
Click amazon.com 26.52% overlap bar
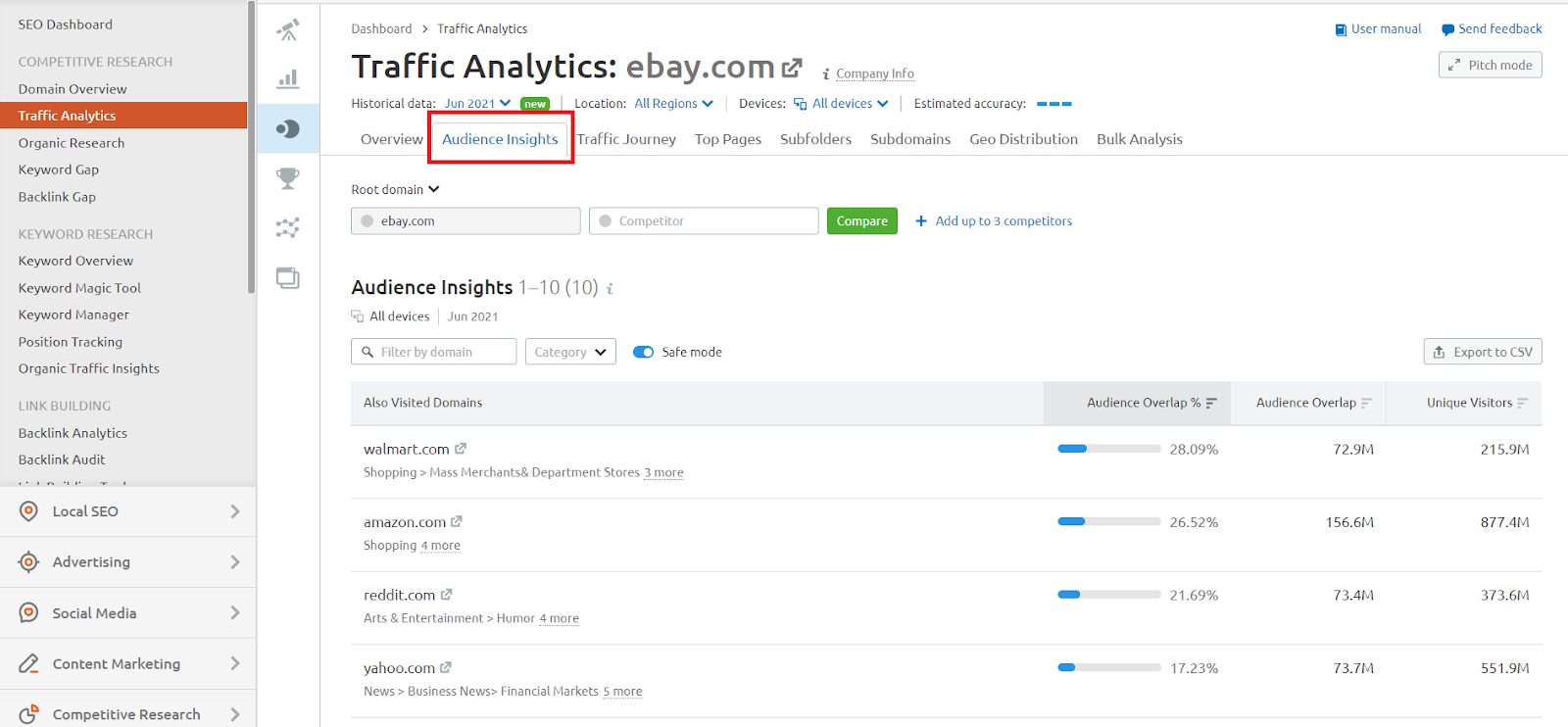[x=1109, y=522]
